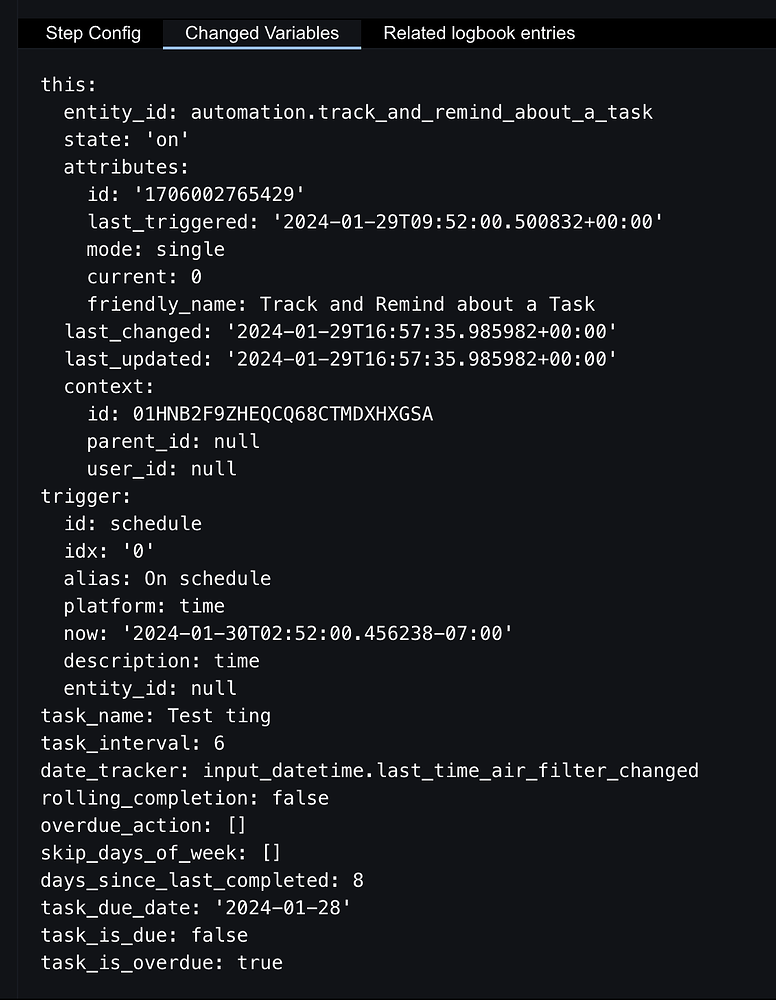Click the days_since_last_completed: 8 line
The image size is (776, 1000).
coord(202,880)
